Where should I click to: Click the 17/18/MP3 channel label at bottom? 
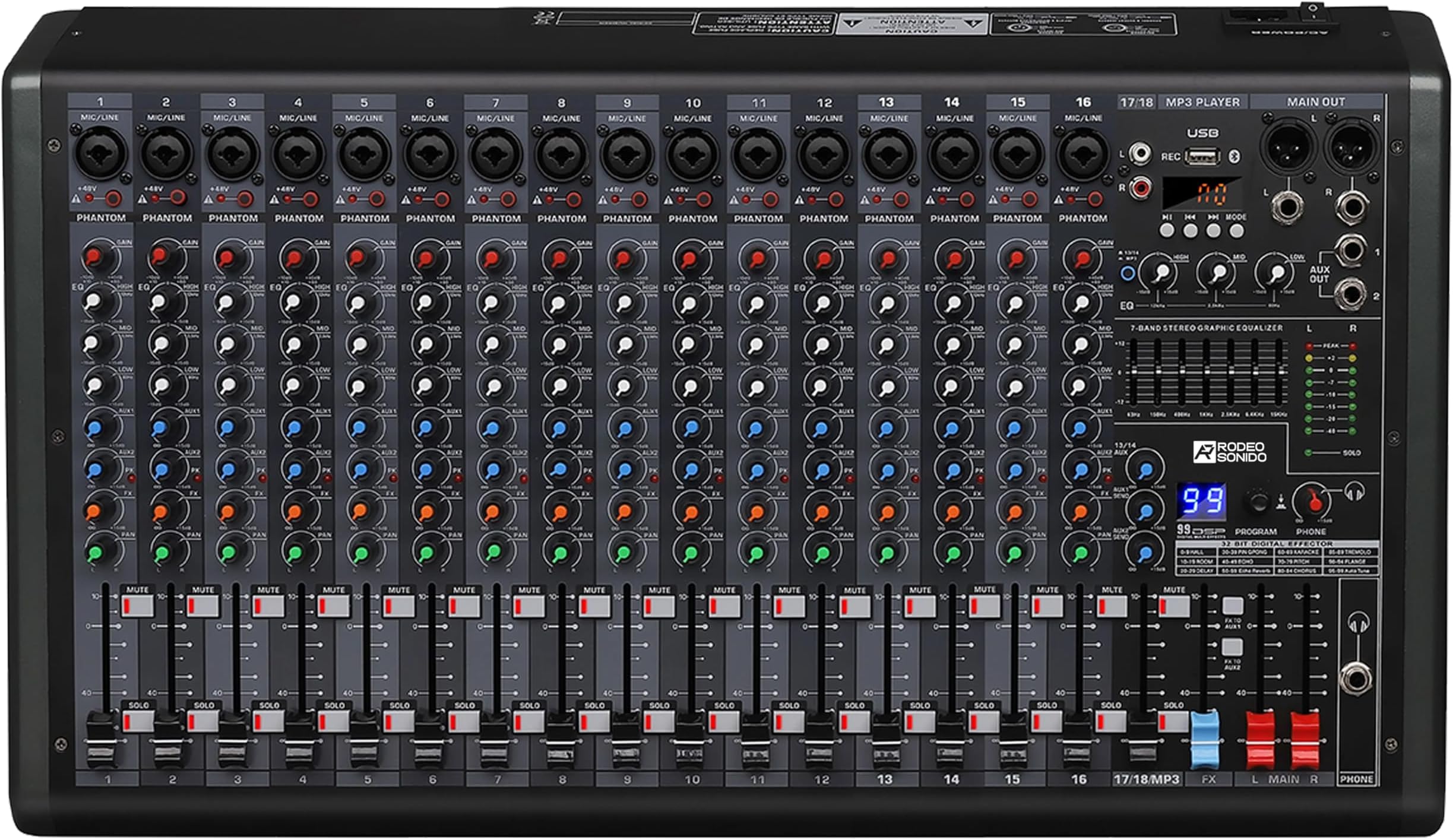1146,779
